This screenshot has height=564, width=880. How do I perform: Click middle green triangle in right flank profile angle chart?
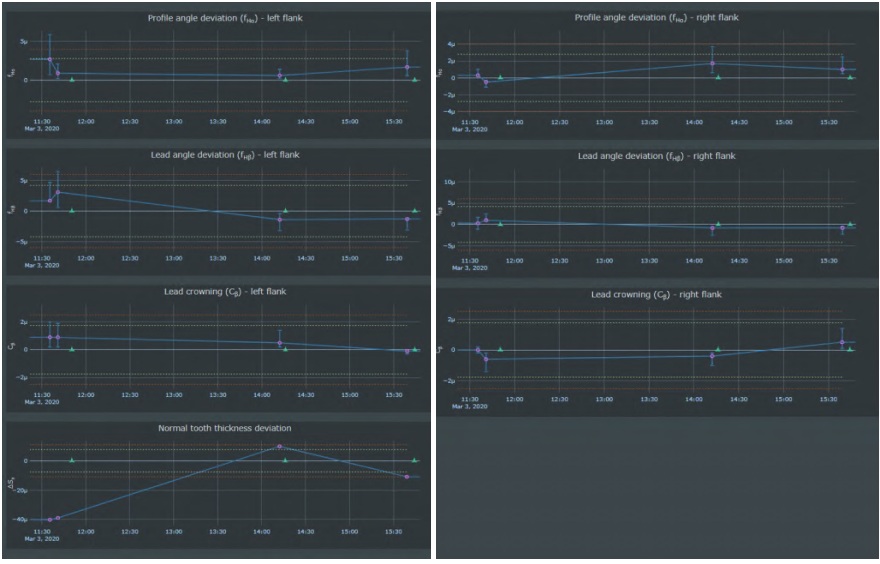(718, 77)
